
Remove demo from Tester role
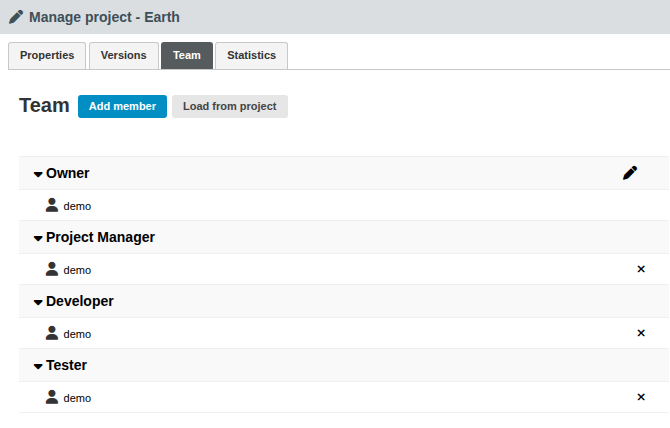(x=641, y=397)
